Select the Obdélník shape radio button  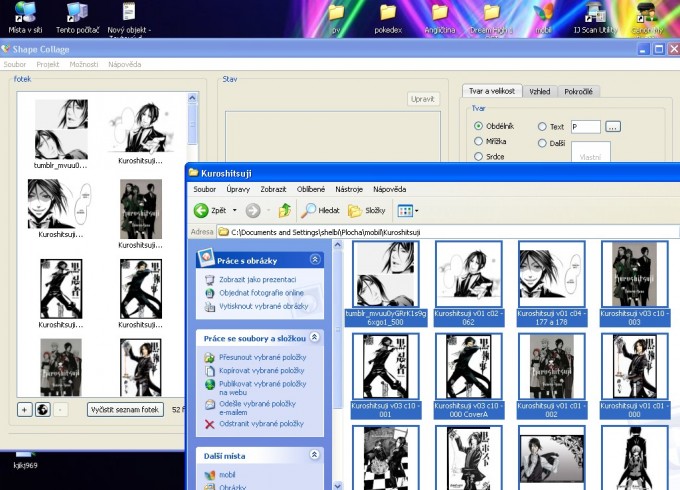click(478, 126)
